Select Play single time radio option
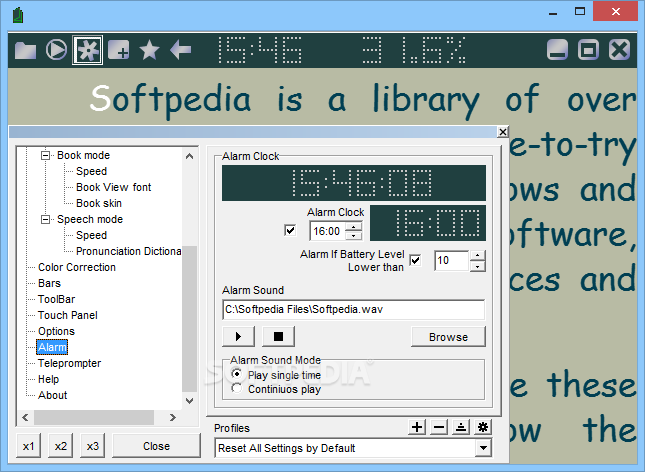The width and height of the screenshot is (645, 472). [x=237, y=374]
